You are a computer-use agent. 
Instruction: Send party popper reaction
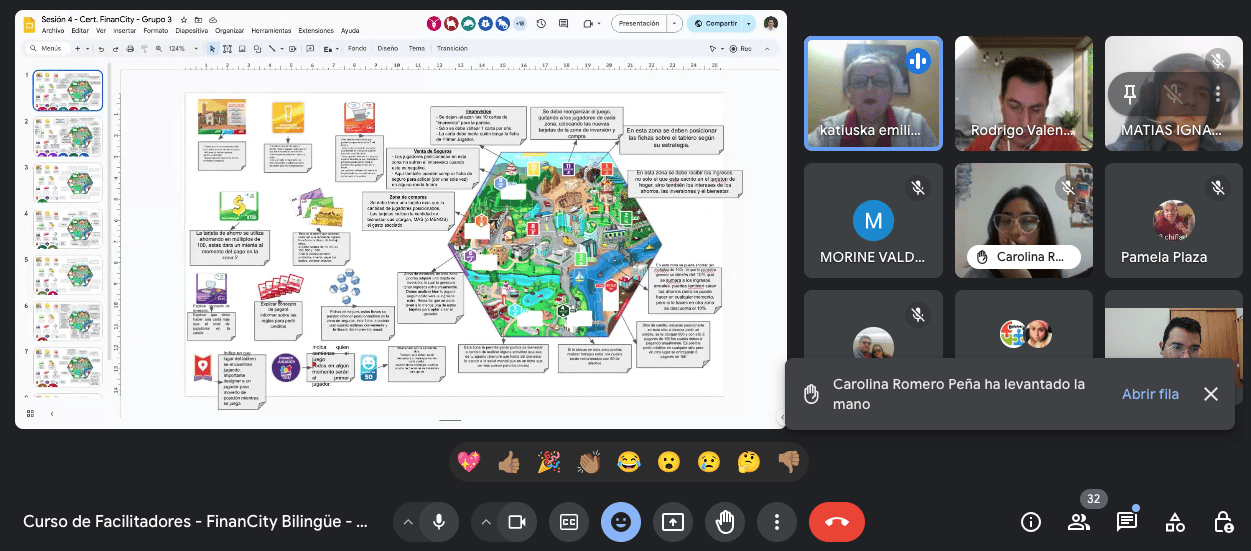[x=549, y=462]
